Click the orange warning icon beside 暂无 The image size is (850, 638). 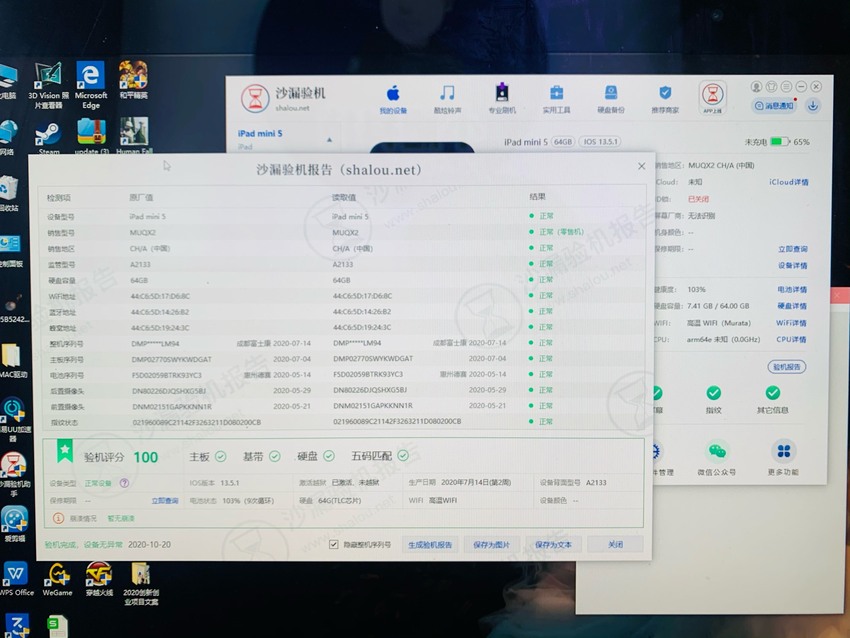(58, 518)
